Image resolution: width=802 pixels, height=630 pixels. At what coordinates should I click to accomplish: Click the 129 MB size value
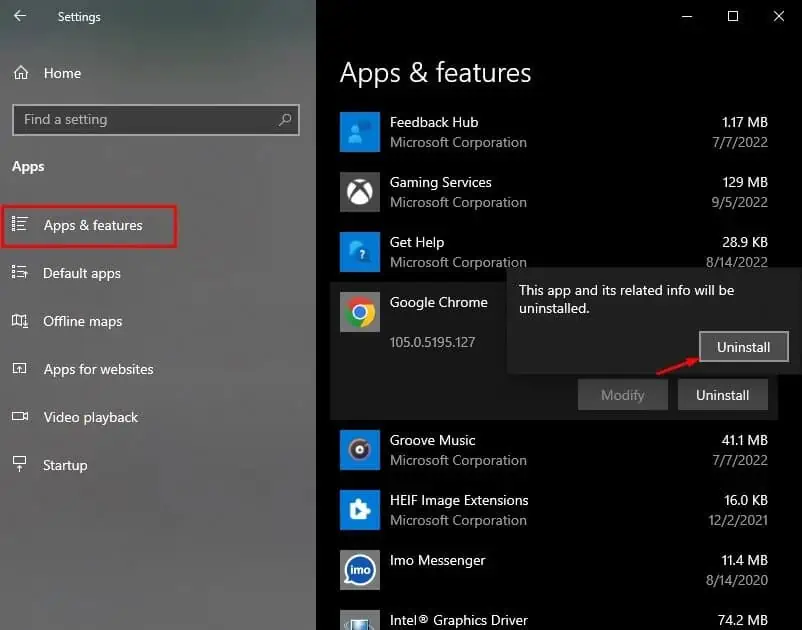click(x=745, y=182)
